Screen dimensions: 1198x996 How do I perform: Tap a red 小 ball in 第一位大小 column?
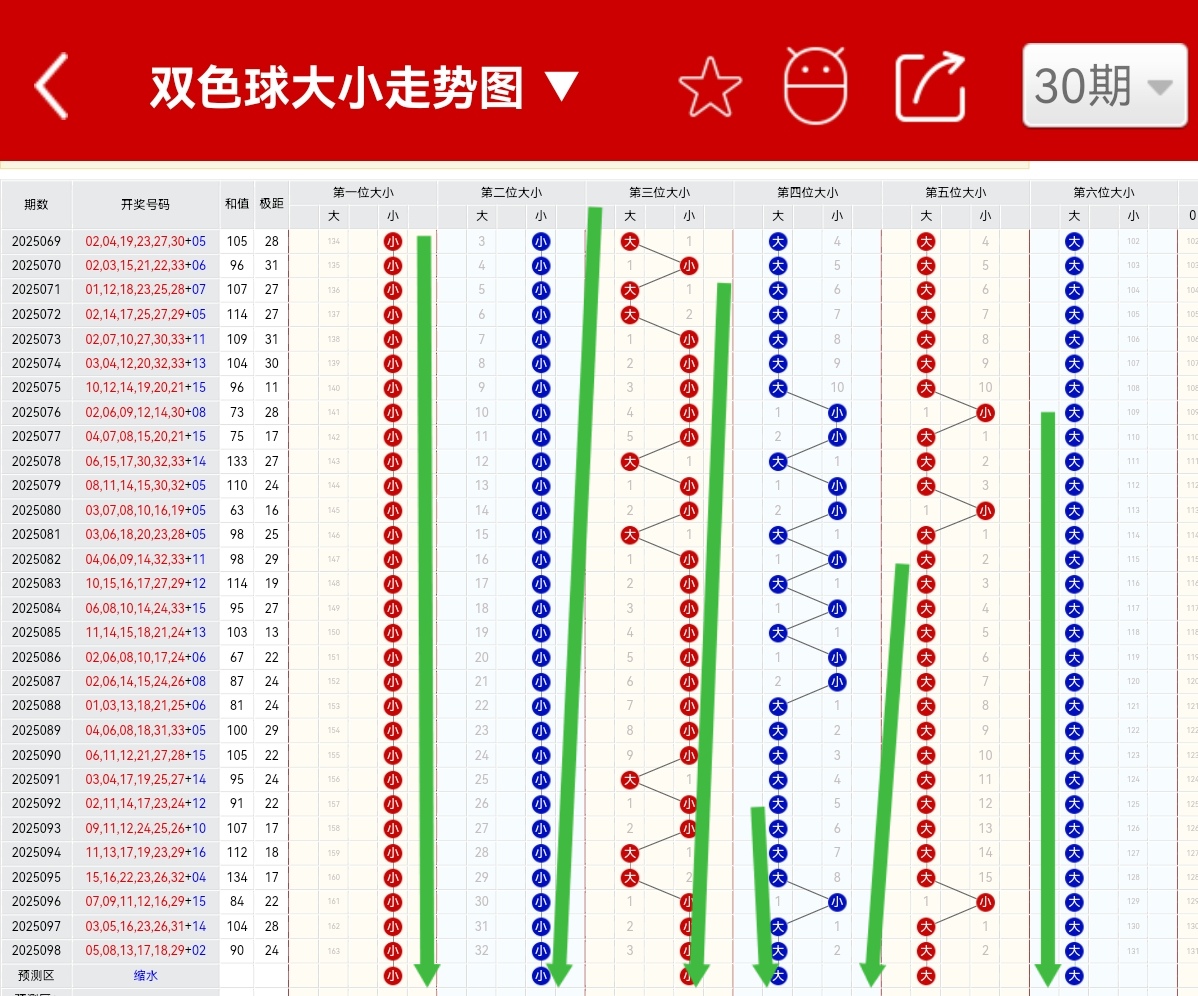393,241
